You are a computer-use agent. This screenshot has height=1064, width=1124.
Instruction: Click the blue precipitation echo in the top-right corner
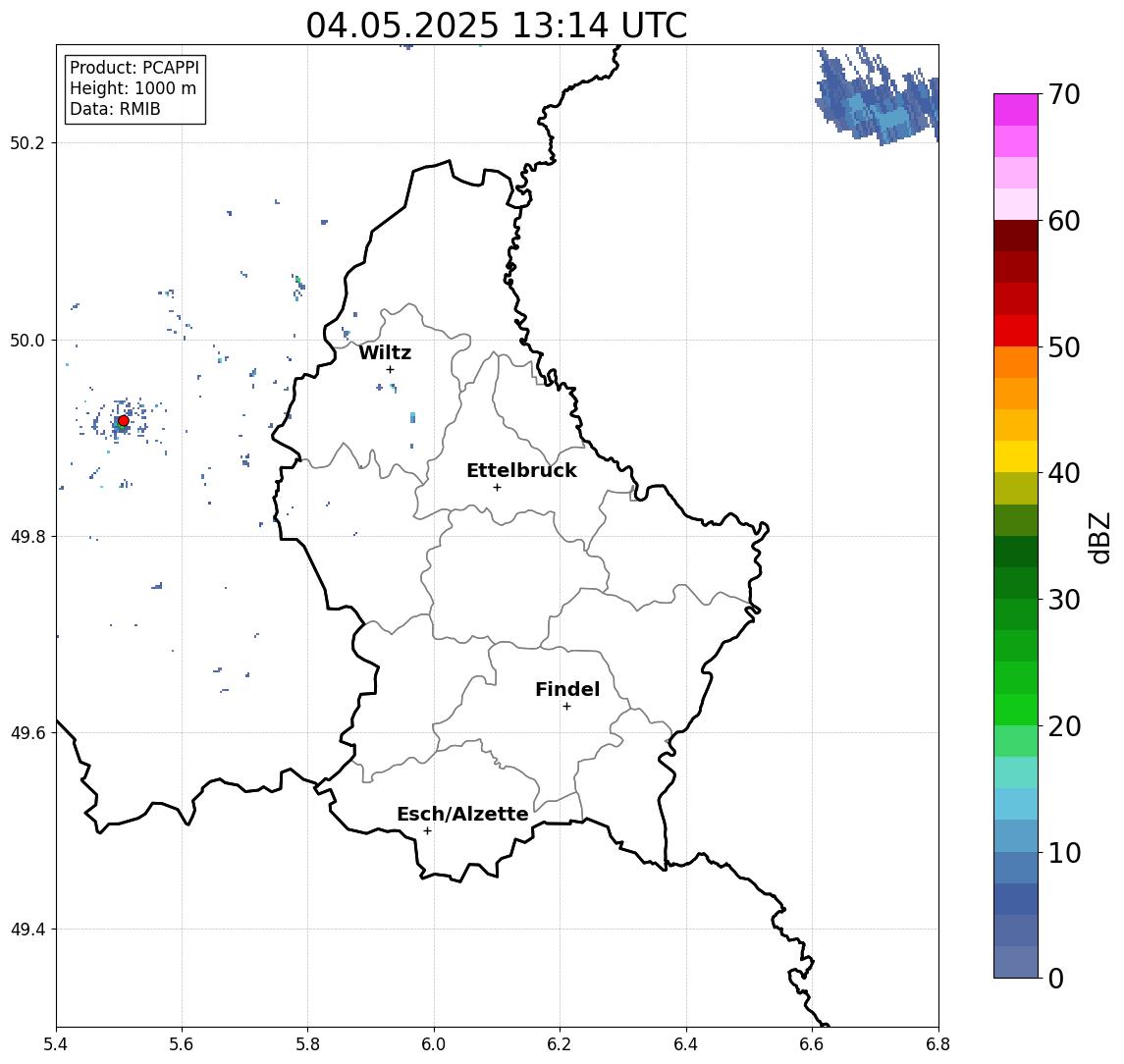pyautogui.click(x=879, y=97)
